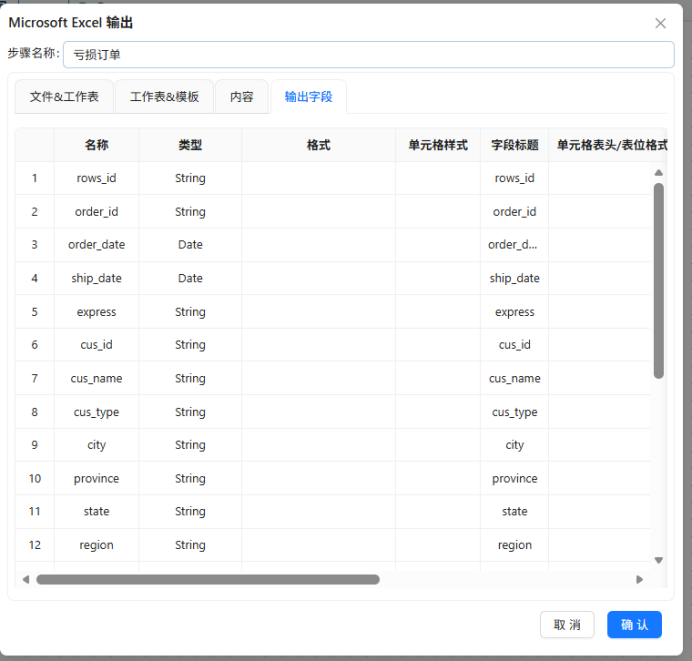Click the Date type for order_date
The height and width of the screenshot is (661, 692).
(190, 245)
